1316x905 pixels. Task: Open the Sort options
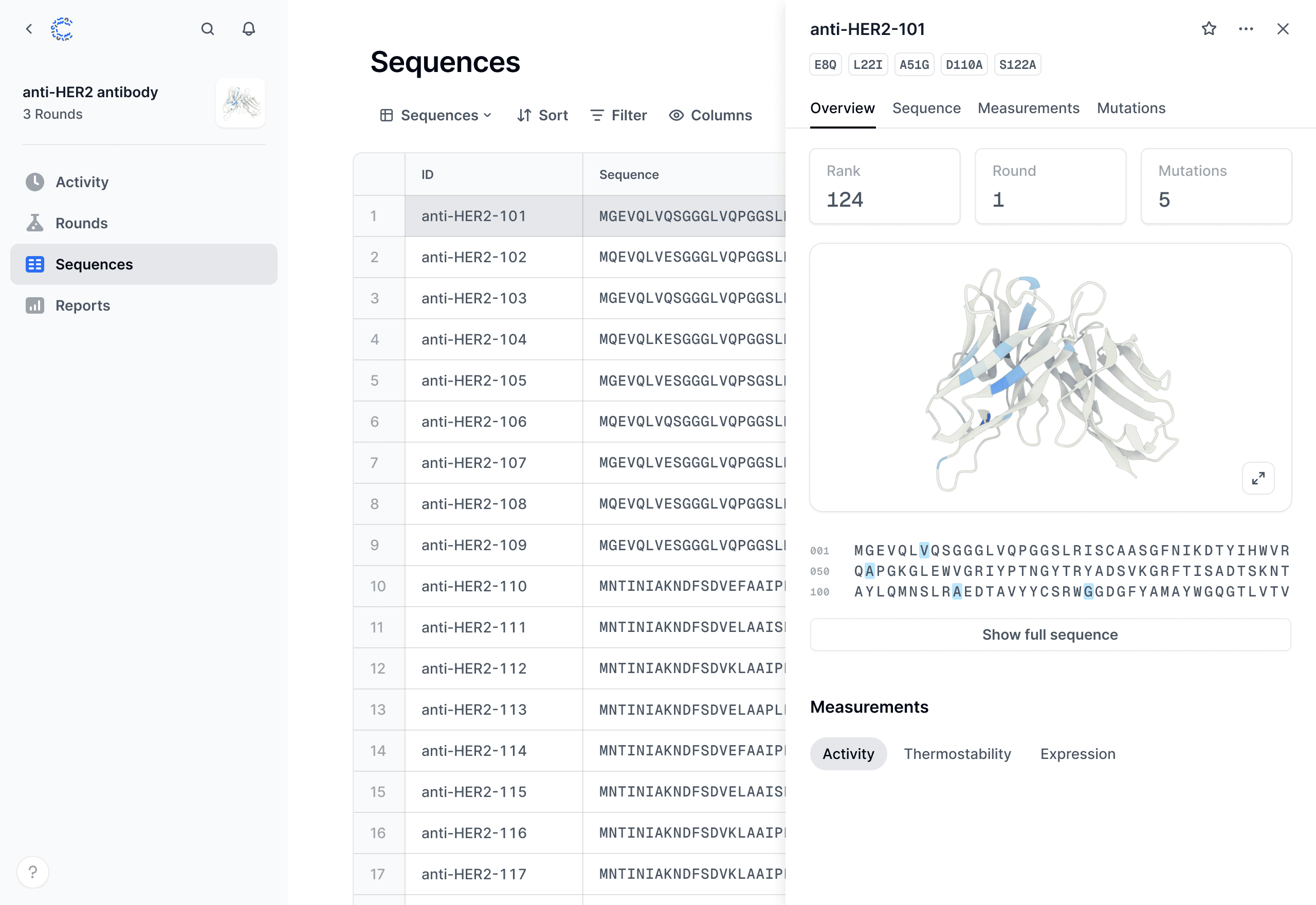coord(542,116)
